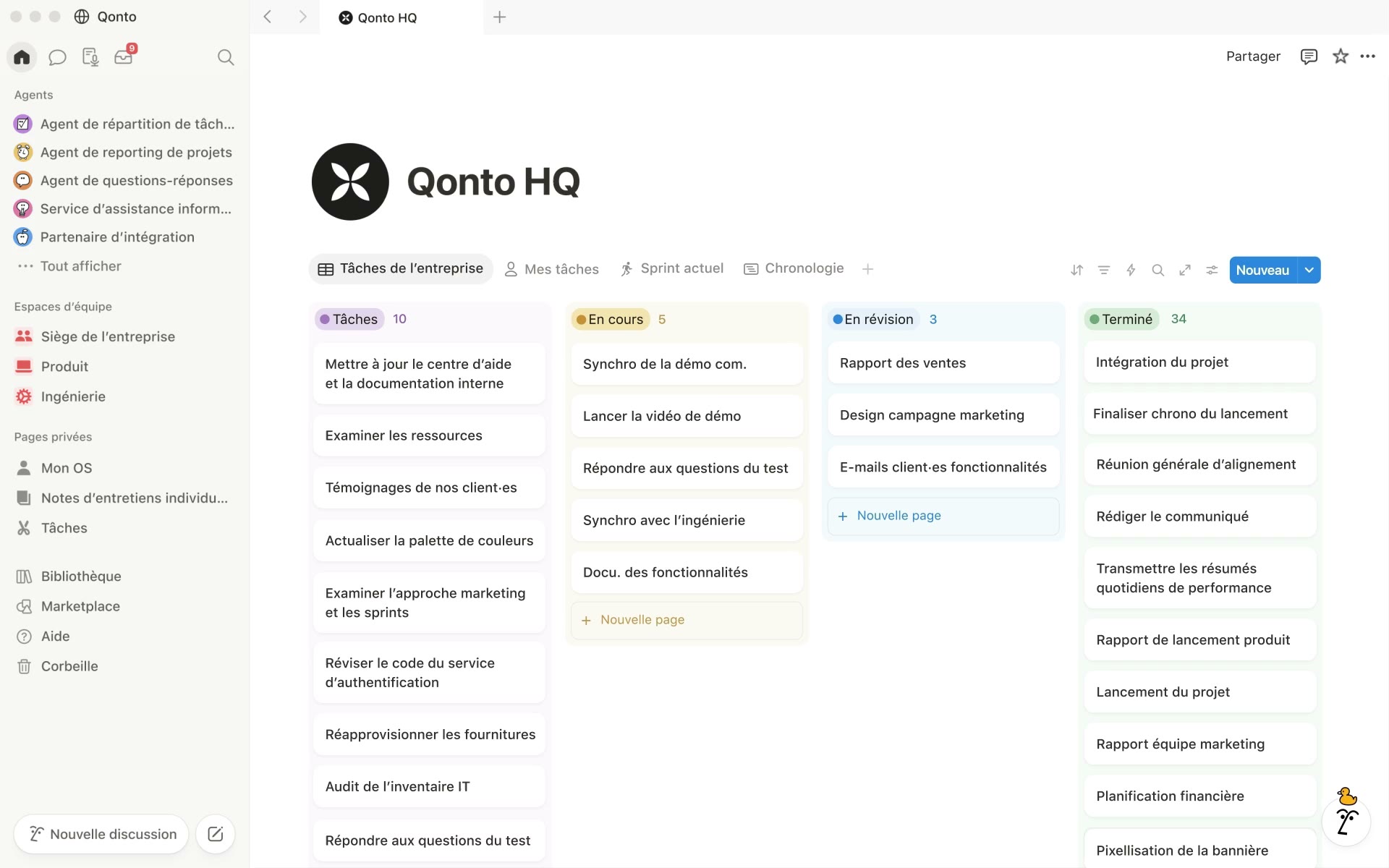Open the Intégration du projet card

click(x=1199, y=362)
